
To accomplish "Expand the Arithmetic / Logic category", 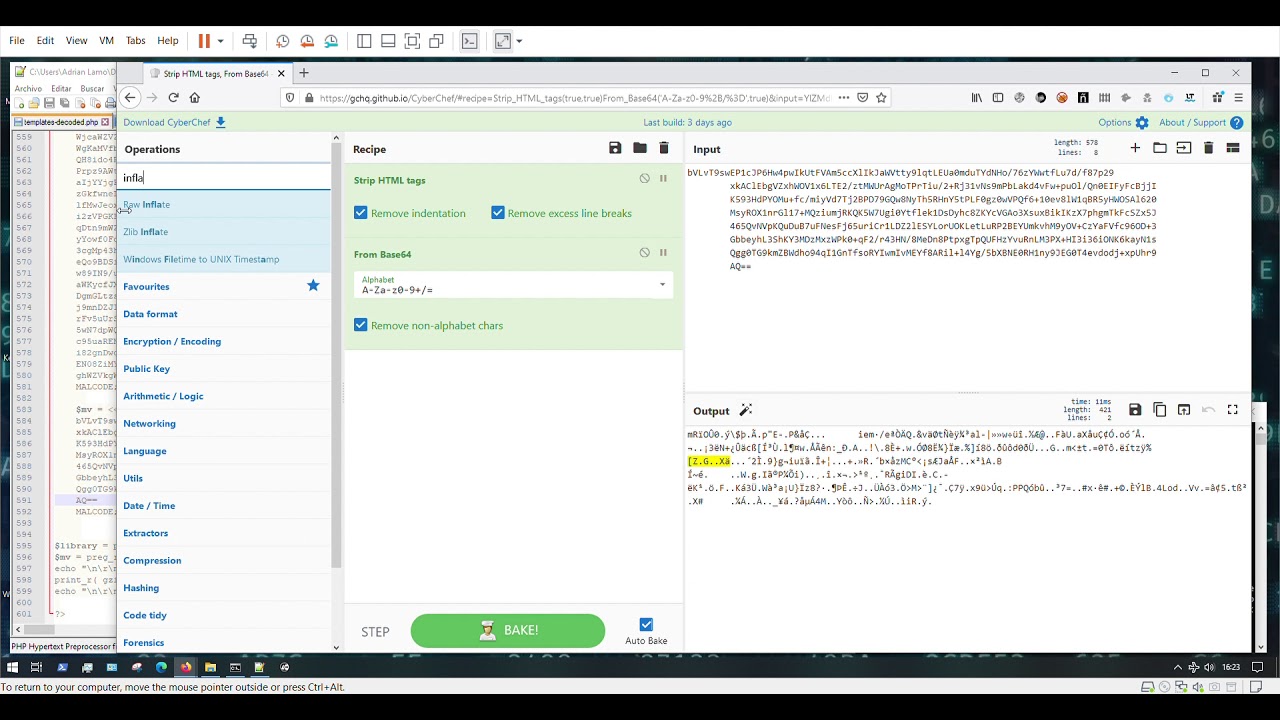I will click(x=223, y=396).
